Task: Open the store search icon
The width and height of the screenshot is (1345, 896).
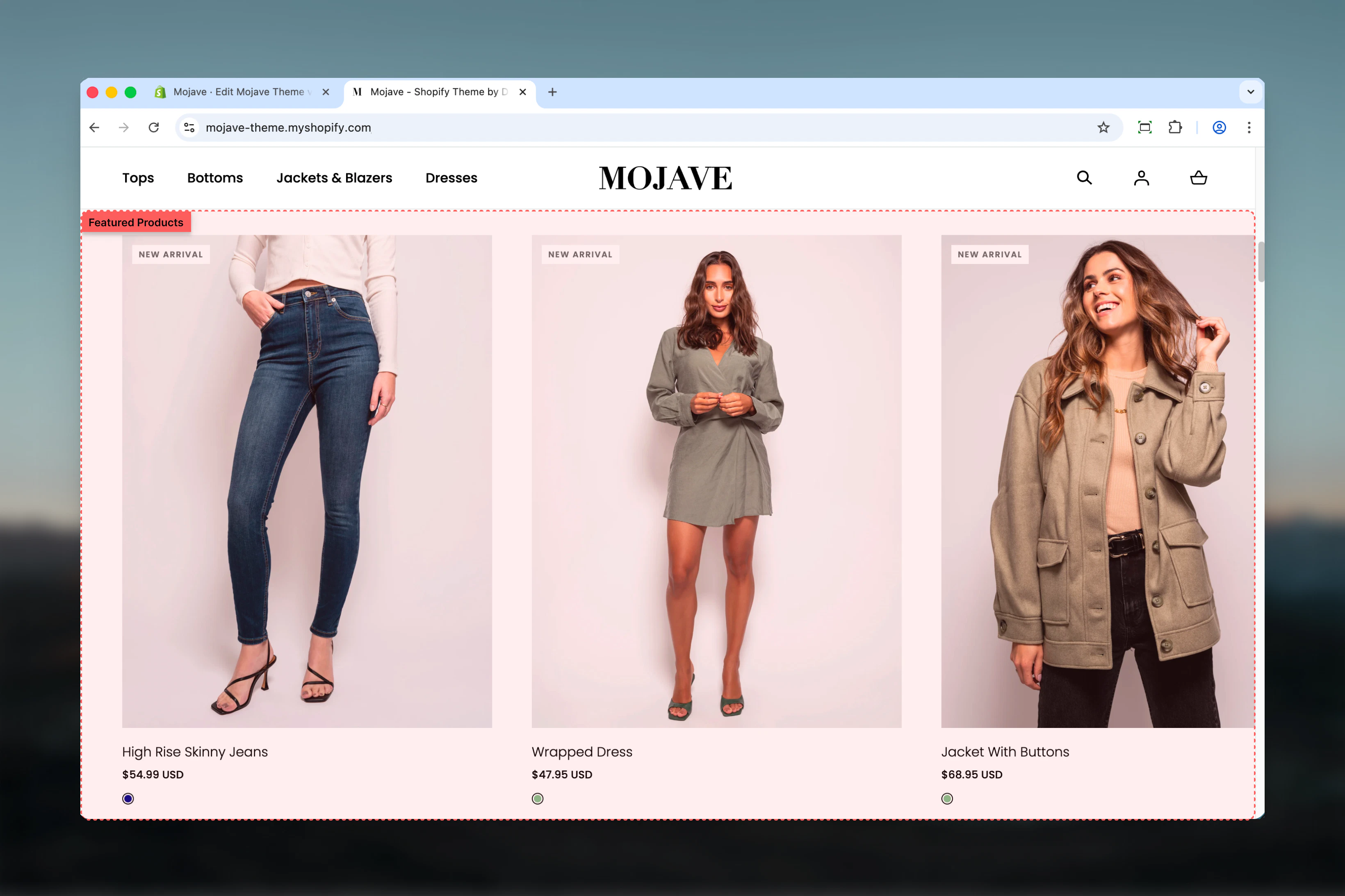Action: [x=1084, y=178]
